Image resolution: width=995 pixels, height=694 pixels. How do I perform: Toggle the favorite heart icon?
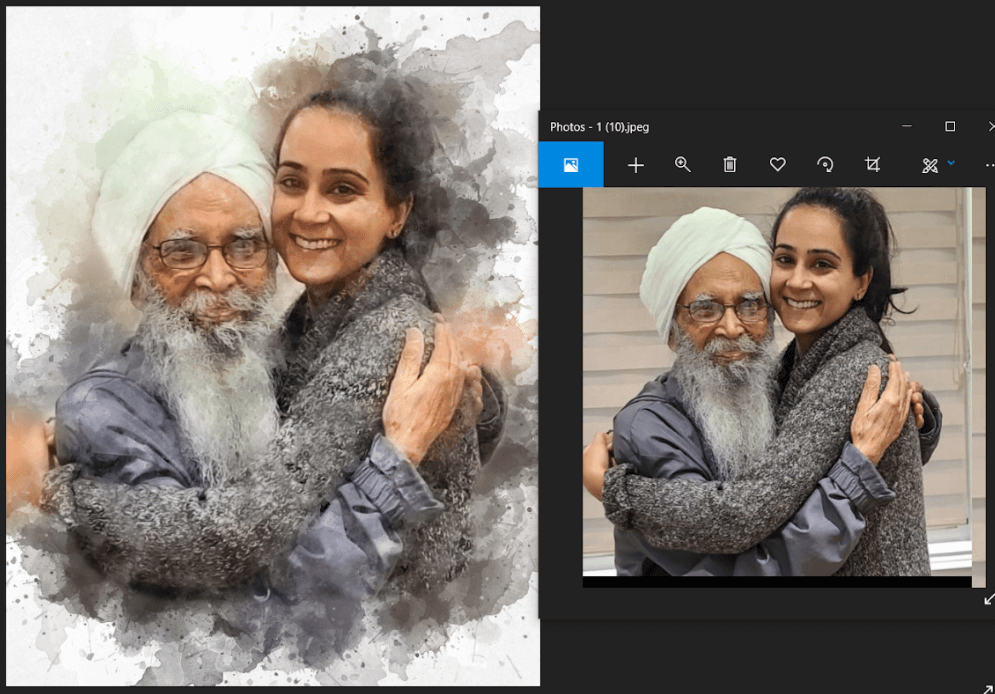tap(777, 165)
